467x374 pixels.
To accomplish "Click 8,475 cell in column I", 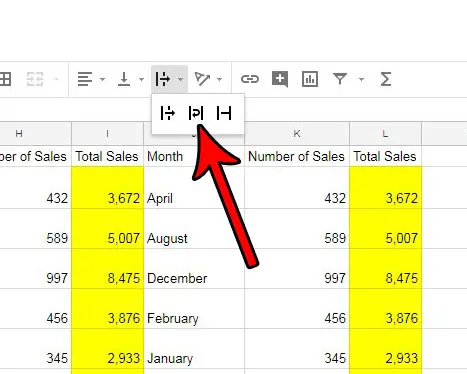I will click(x=108, y=269).
